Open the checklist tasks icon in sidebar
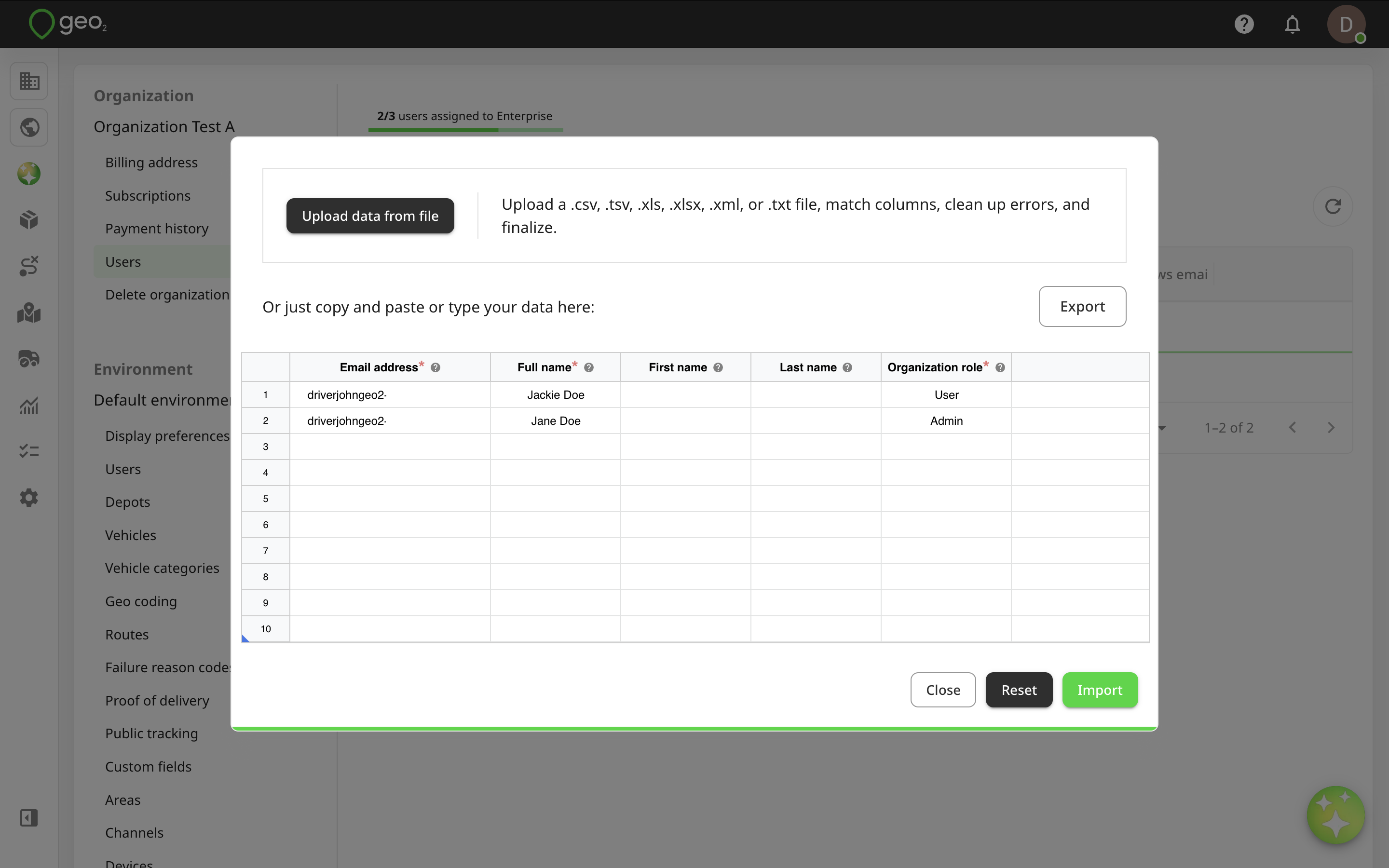Viewport: 1389px width, 868px height. click(29, 451)
